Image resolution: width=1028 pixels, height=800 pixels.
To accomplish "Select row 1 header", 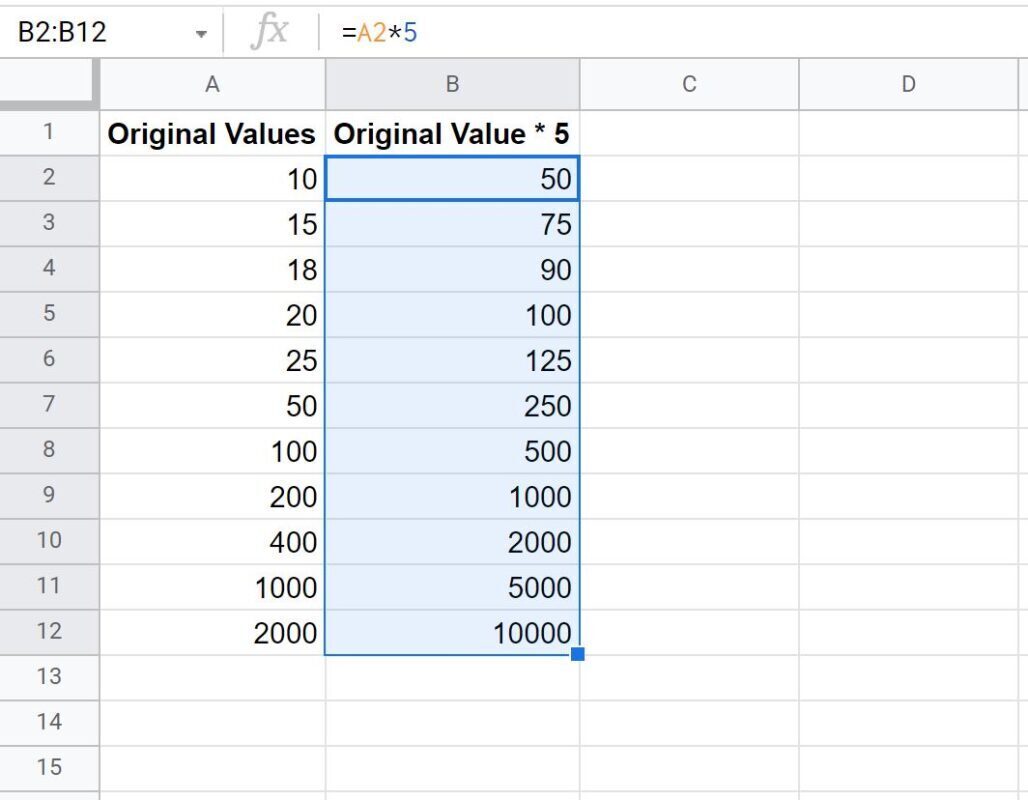I will tap(49, 132).
